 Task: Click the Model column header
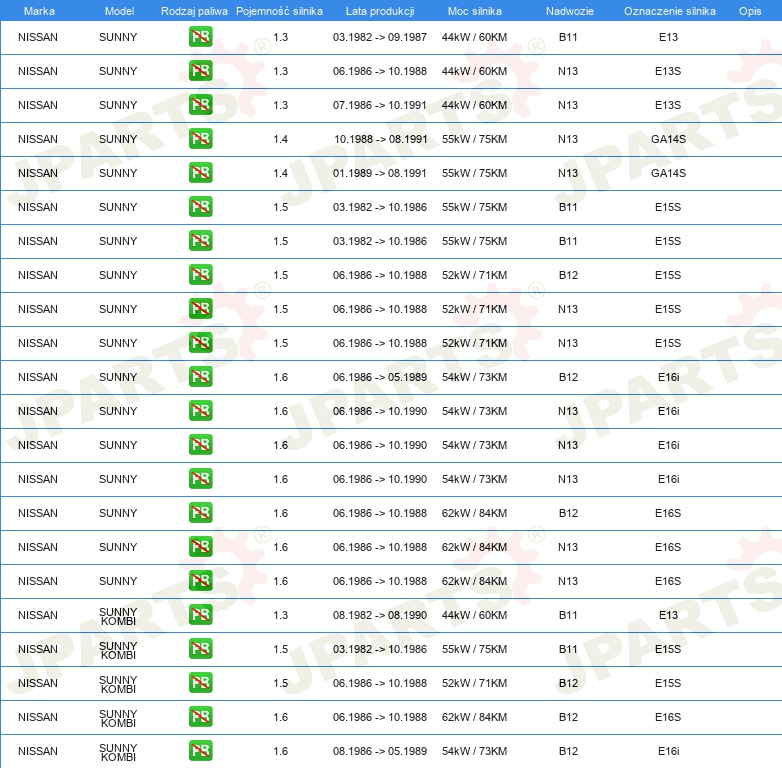119,11
